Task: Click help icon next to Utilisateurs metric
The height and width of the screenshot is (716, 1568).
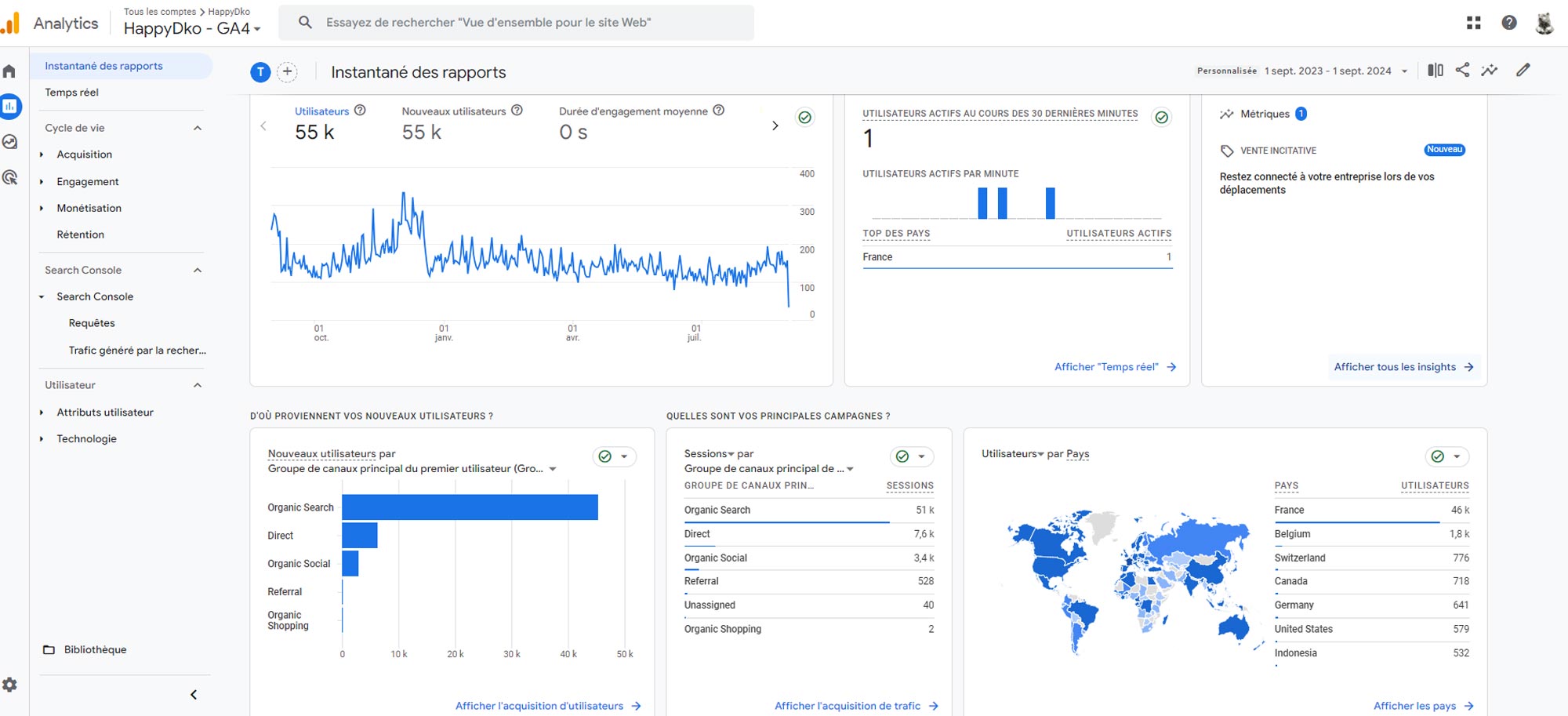Action: [360, 111]
